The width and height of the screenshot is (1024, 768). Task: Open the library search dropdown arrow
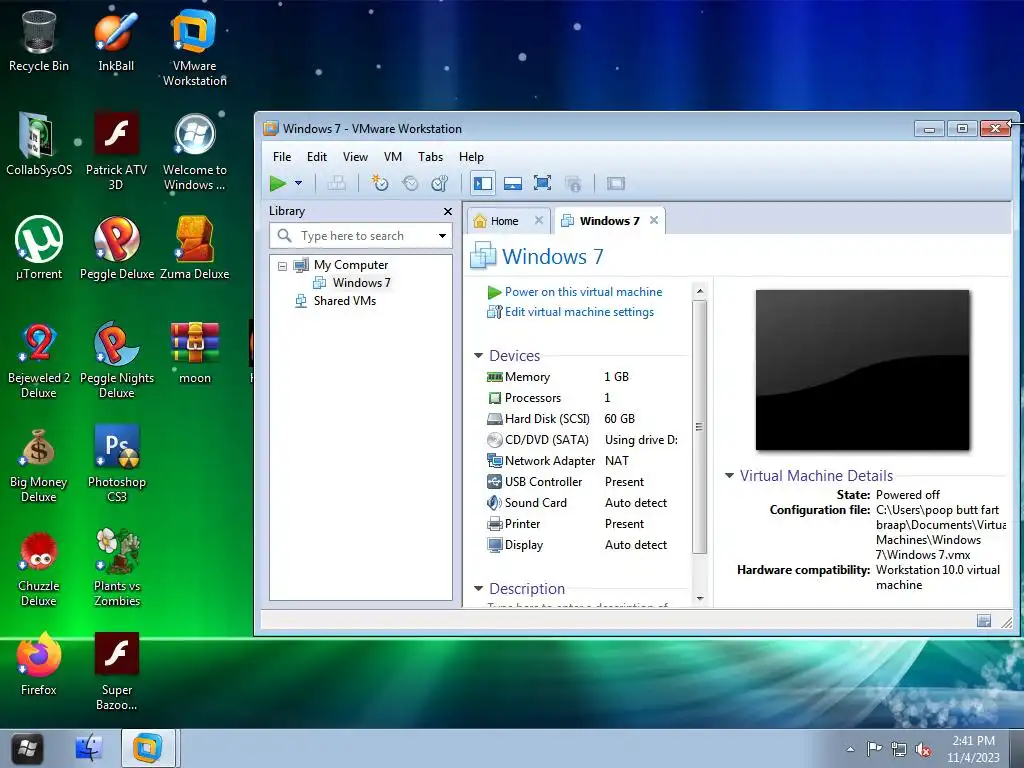coord(442,236)
